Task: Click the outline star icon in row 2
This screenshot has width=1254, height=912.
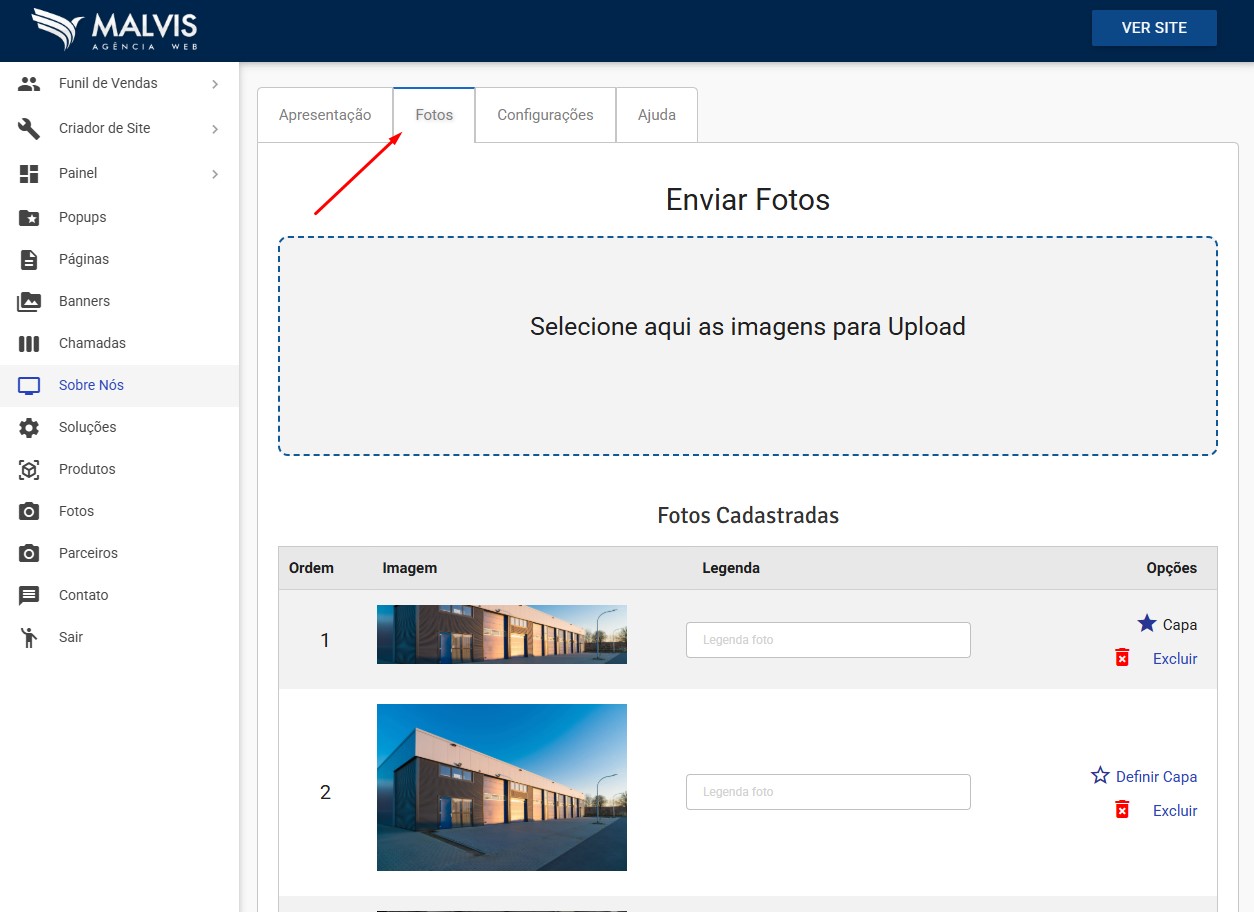Action: pos(1100,776)
